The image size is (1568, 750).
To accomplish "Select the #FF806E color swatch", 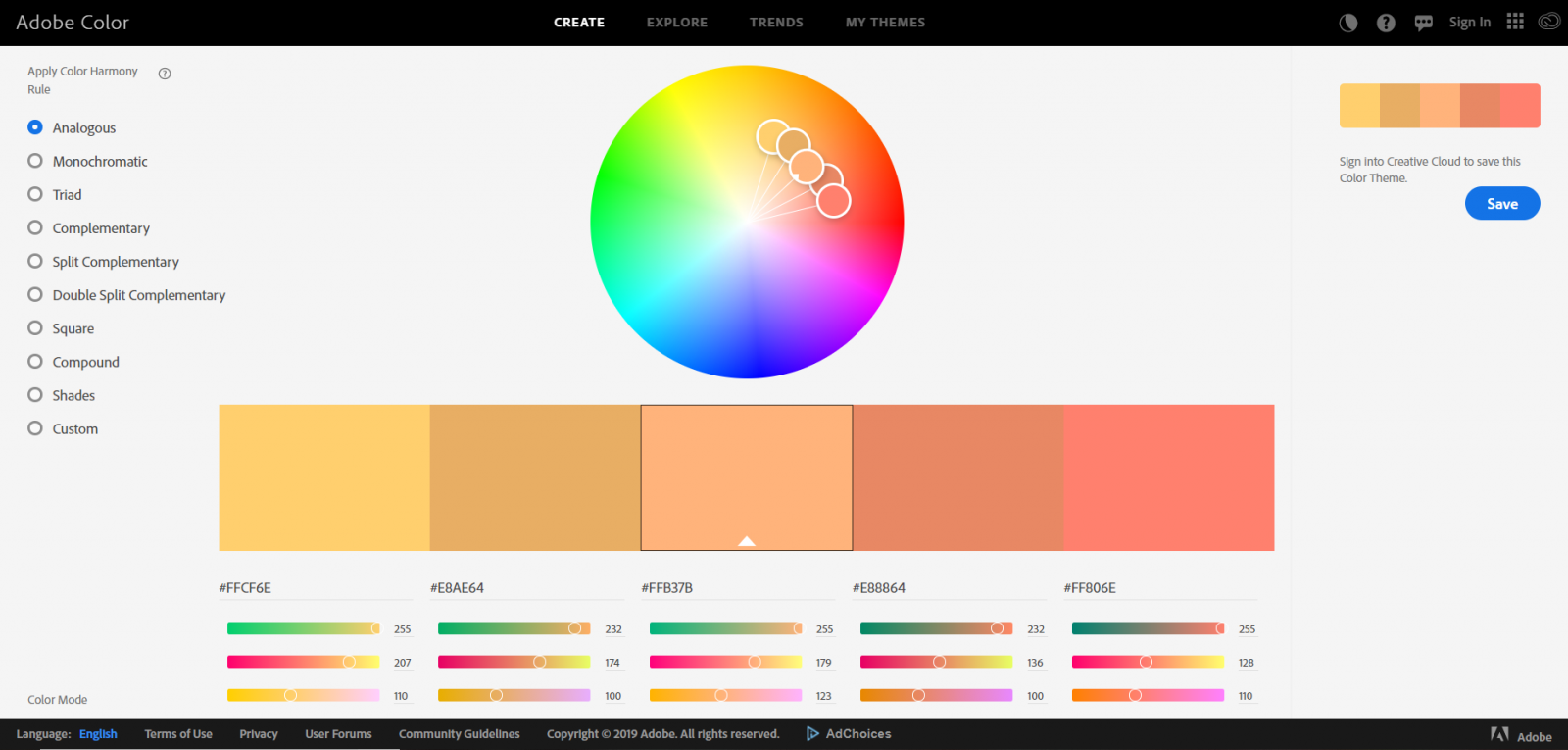I will click(x=1168, y=477).
